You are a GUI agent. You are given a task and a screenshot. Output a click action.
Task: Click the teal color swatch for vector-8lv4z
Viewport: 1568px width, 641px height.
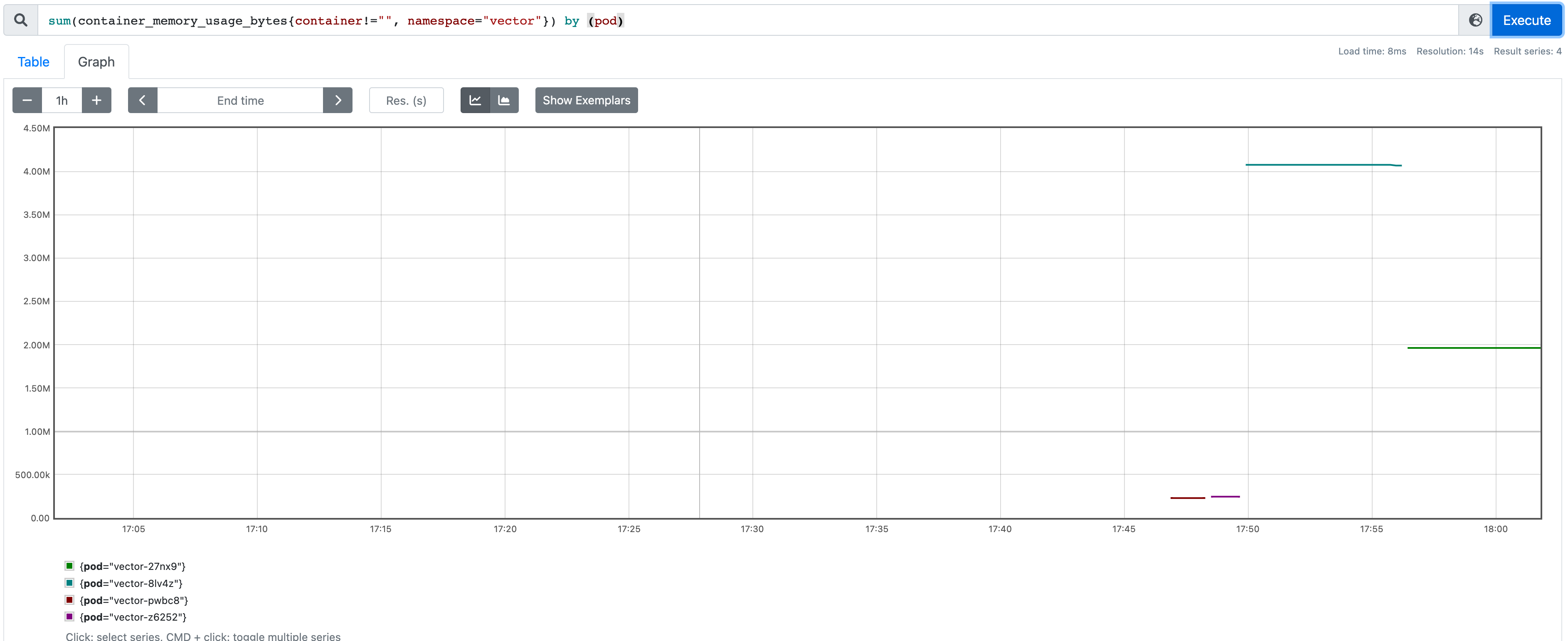[x=69, y=582]
